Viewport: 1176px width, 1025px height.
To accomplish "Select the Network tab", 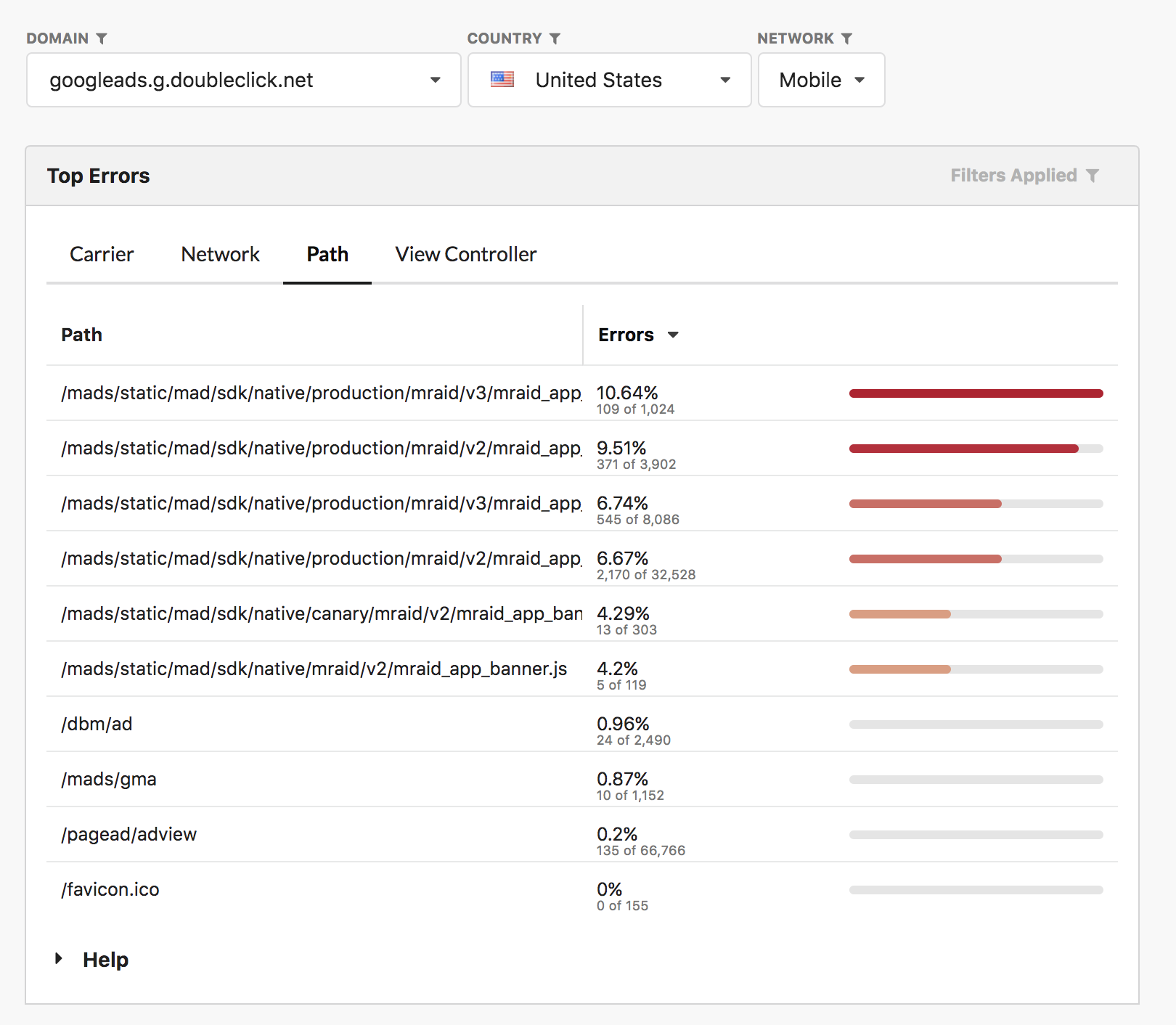I will coord(220,254).
